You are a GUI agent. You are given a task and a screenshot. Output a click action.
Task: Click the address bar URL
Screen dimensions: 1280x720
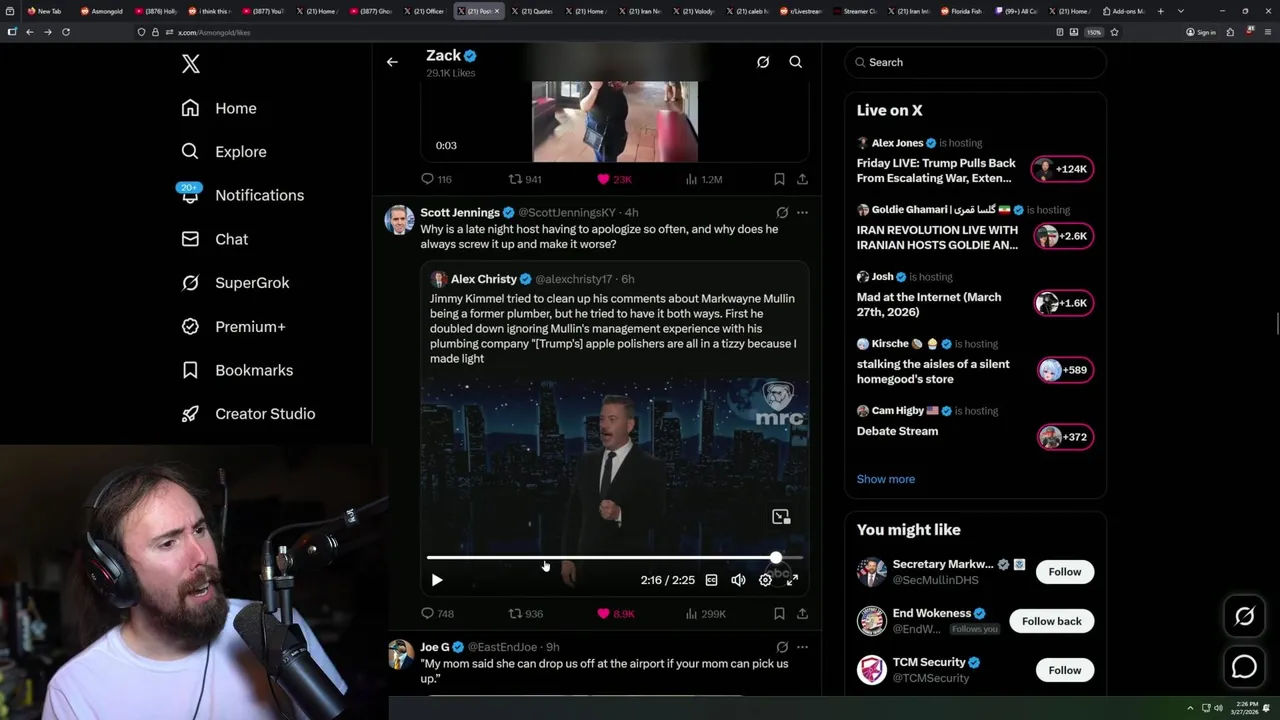point(214,32)
